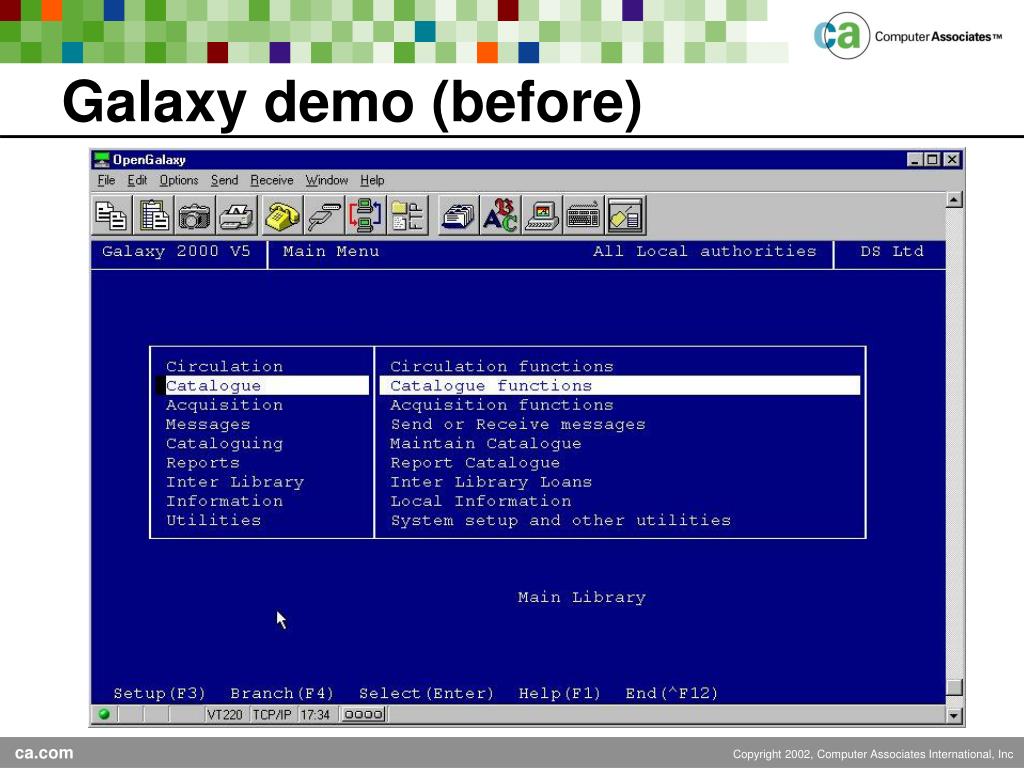Click the yellow telephone dial icon
The width and height of the screenshot is (1024, 768).
[x=281, y=216]
